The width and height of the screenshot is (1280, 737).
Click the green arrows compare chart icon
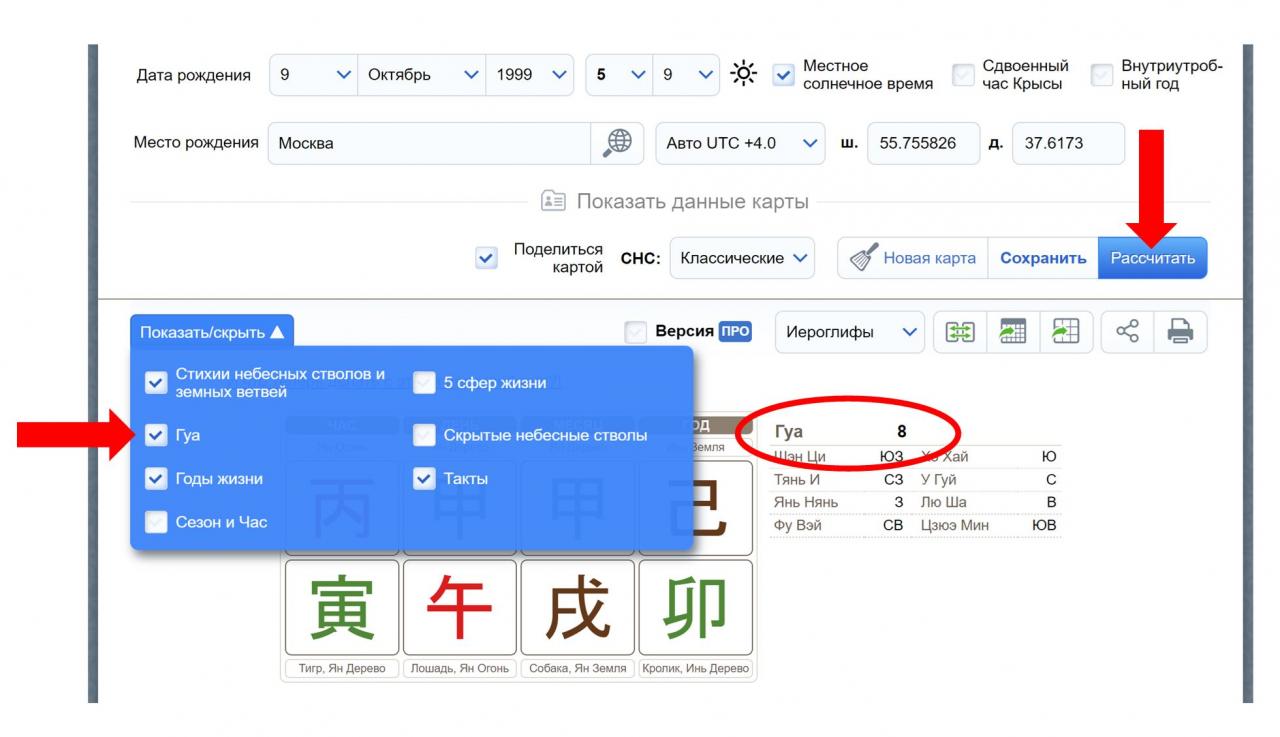pyautogui.click(x=959, y=332)
